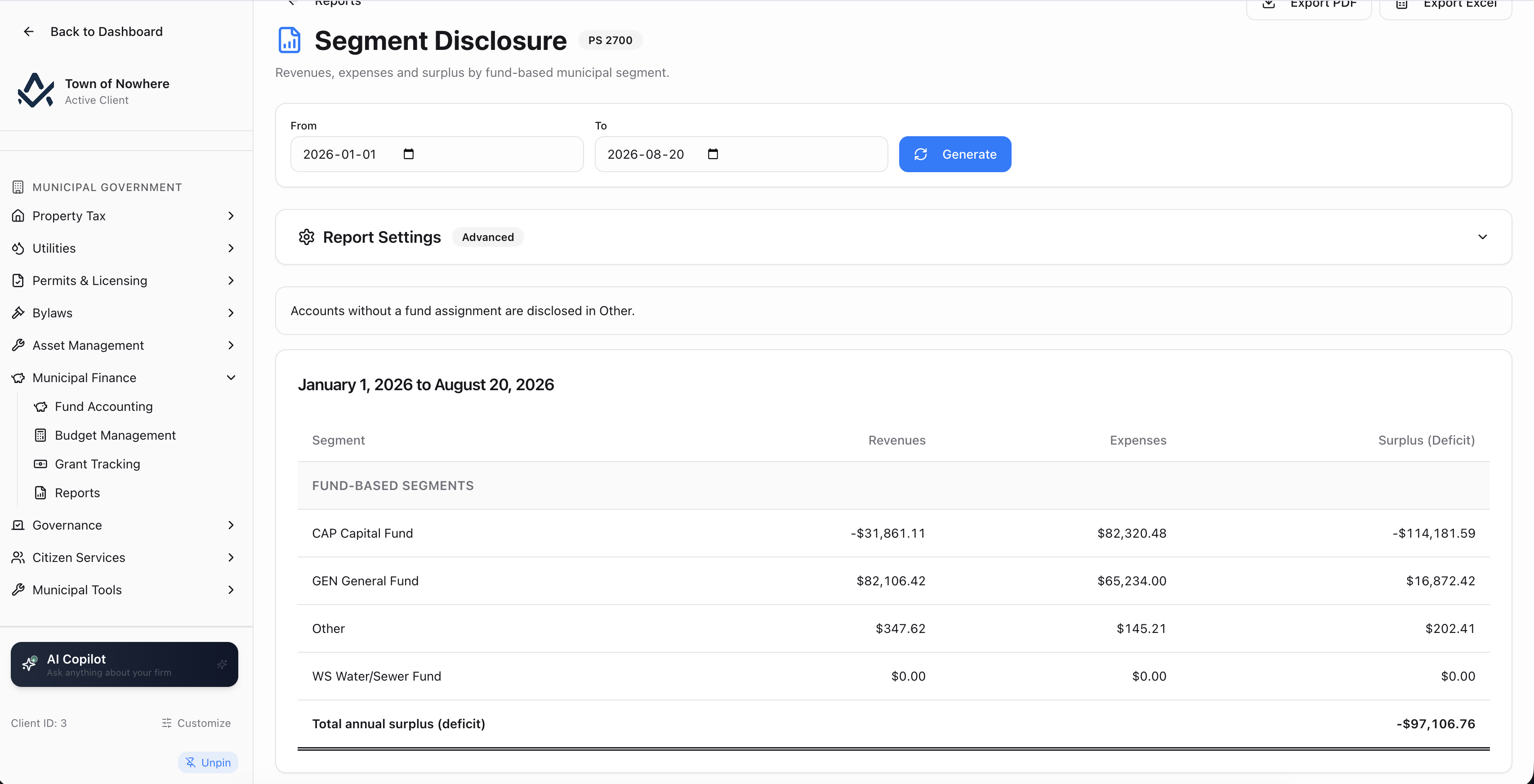
Task: Click the Citizen Services people icon
Action: click(x=18, y=557)
